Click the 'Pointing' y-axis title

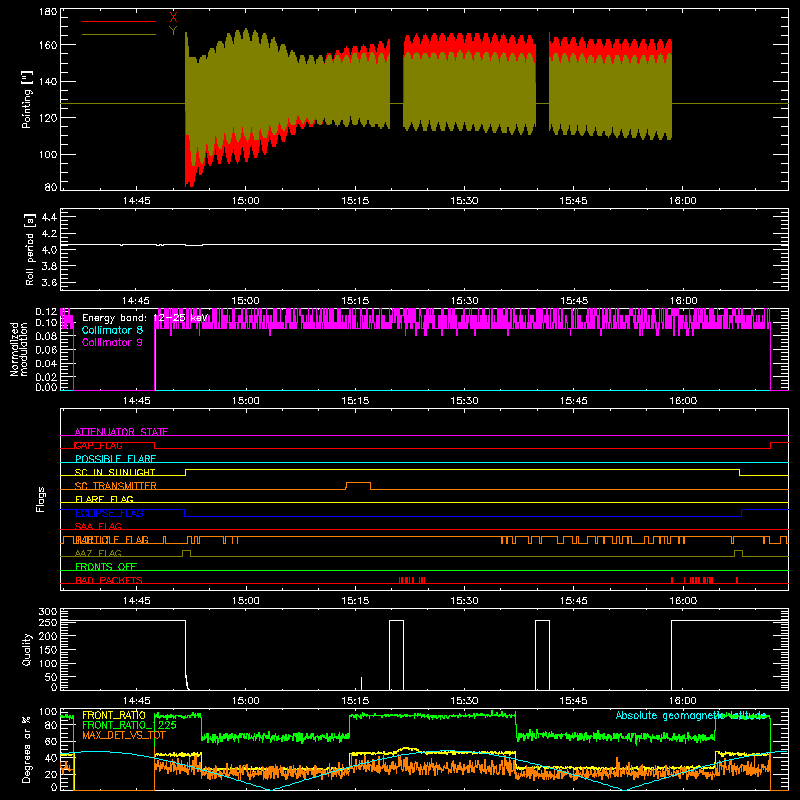[27, 99]
